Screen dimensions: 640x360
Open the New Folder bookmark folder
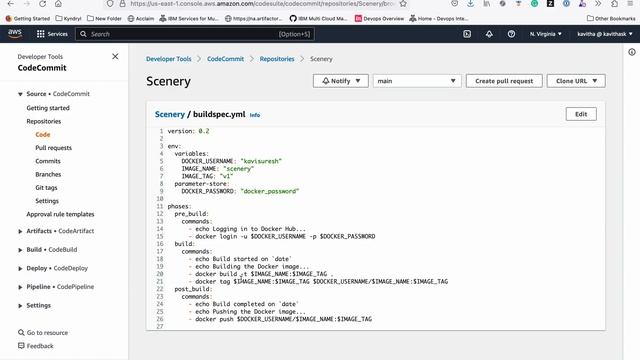click(x=104, y=18)
